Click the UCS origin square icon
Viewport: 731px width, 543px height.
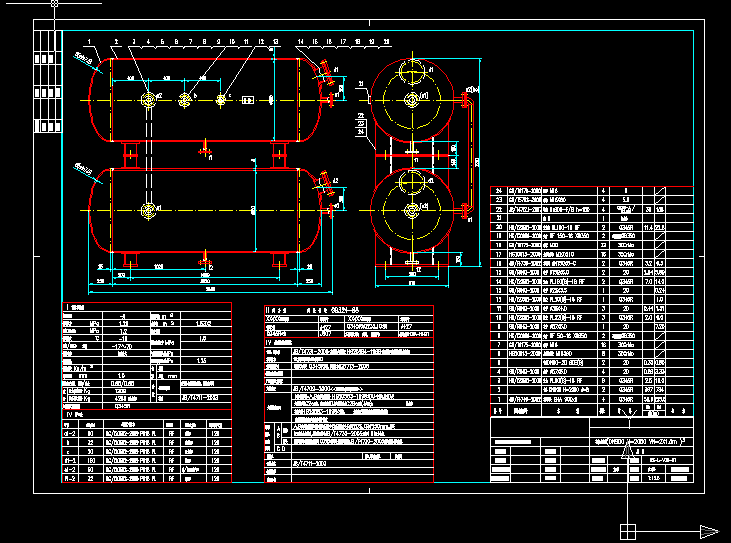(628, 531)
